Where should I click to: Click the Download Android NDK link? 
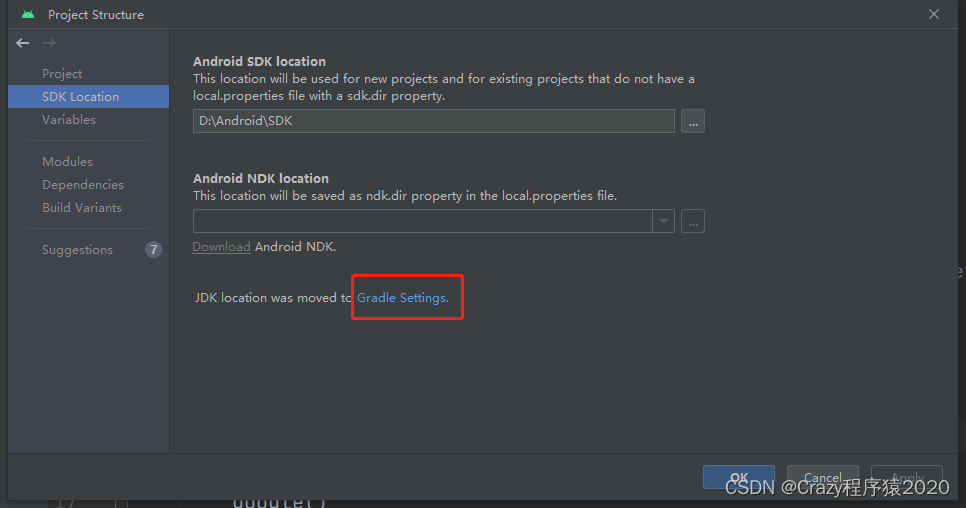click(x=221, y=247)
